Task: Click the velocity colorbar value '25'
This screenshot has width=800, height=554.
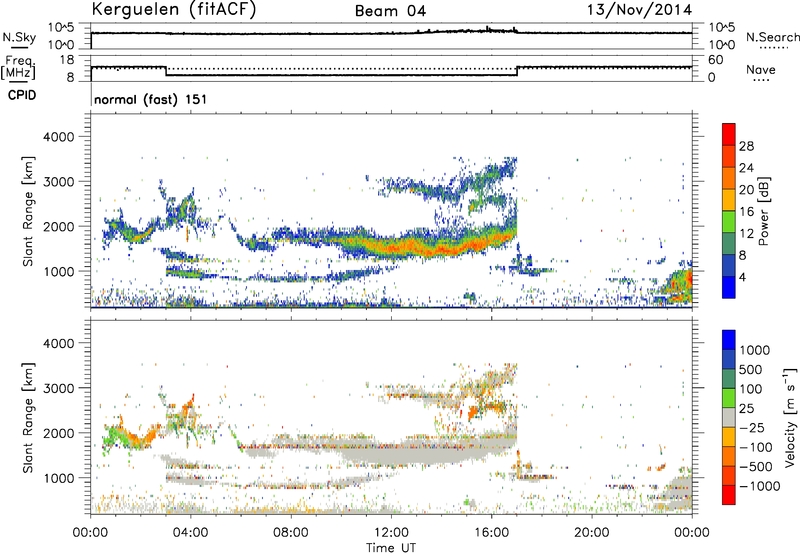Action: tap(746, 409)
